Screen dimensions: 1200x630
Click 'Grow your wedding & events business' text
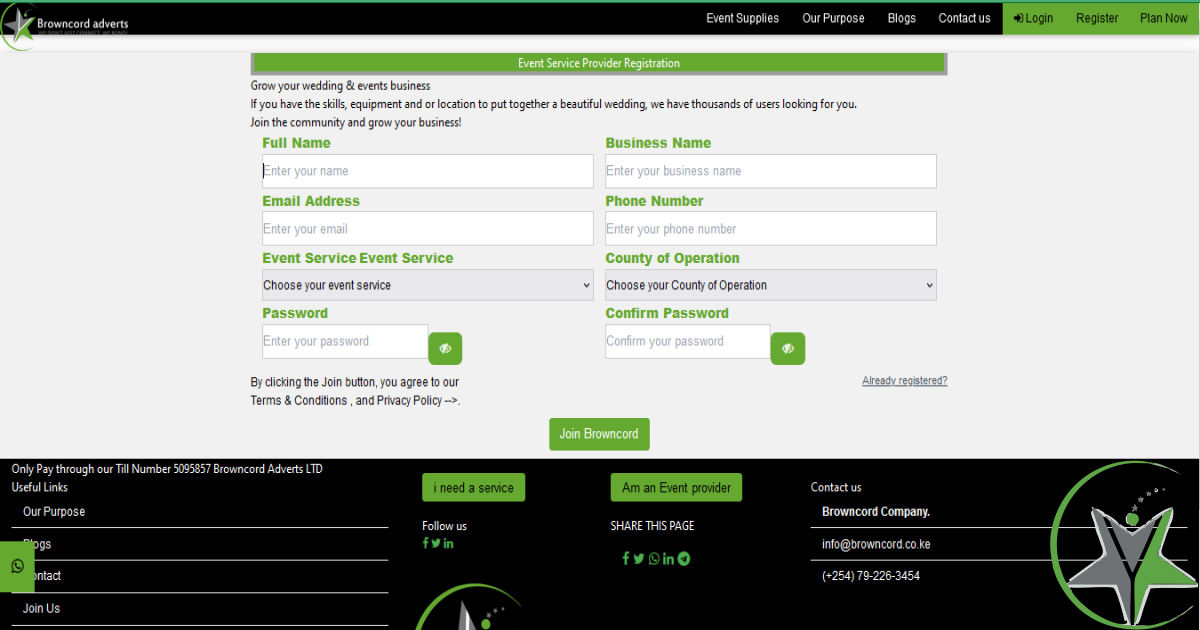340,86
